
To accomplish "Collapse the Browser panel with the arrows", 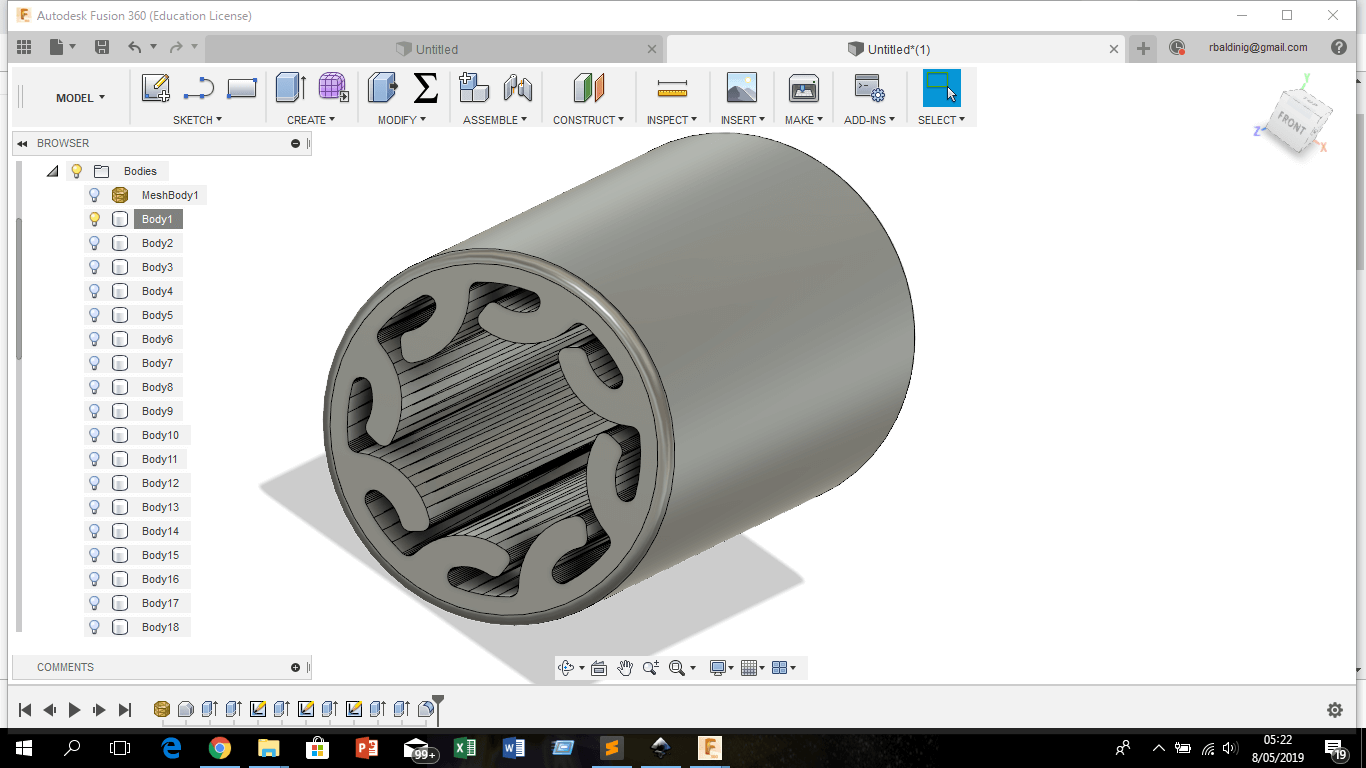I will click(22, 143).
